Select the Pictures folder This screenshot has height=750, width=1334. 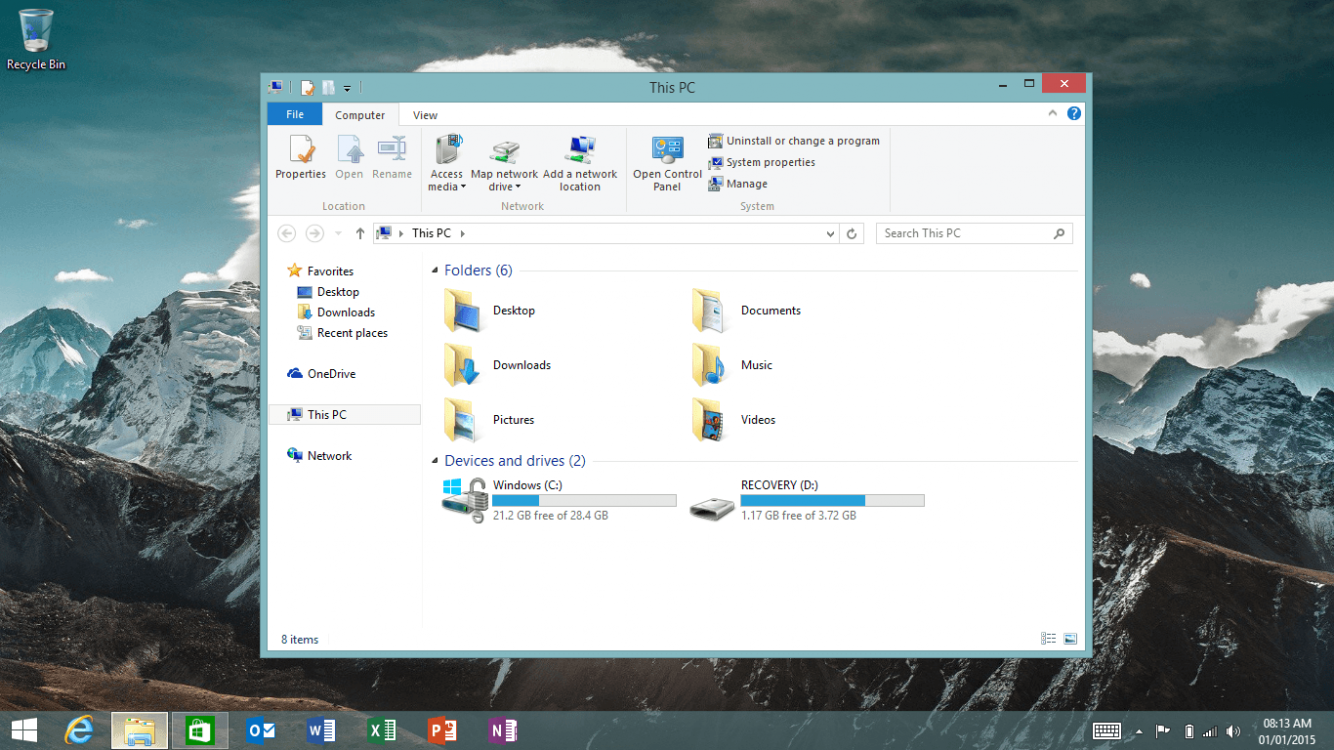coord(489,420)
